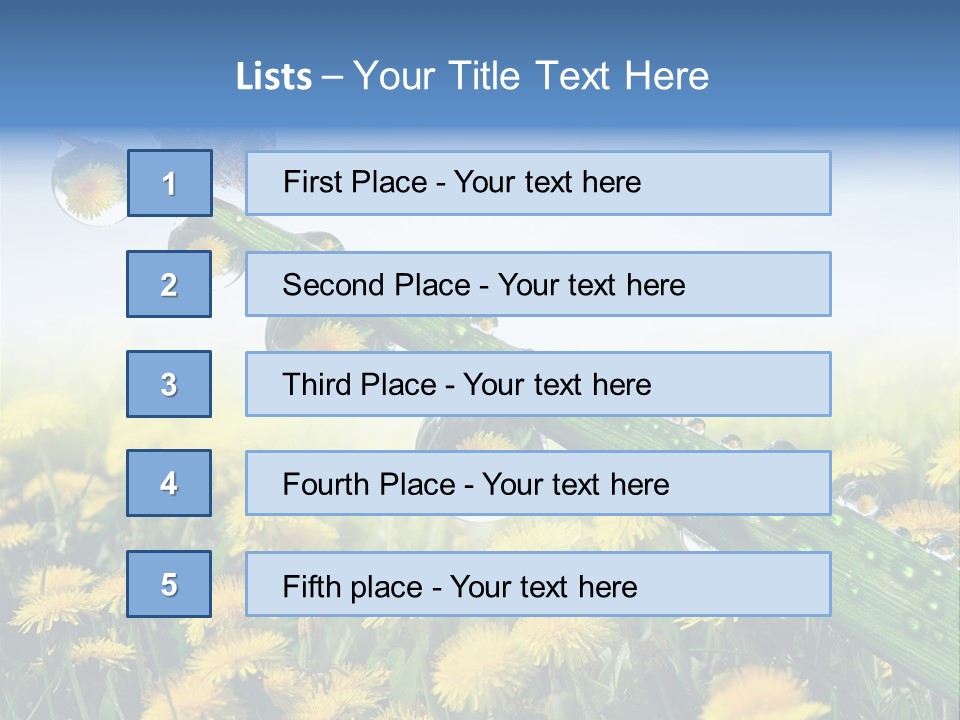Click the dash in the slide title
This screenshot has height=720, width=960.
click(x=332, y=77)
